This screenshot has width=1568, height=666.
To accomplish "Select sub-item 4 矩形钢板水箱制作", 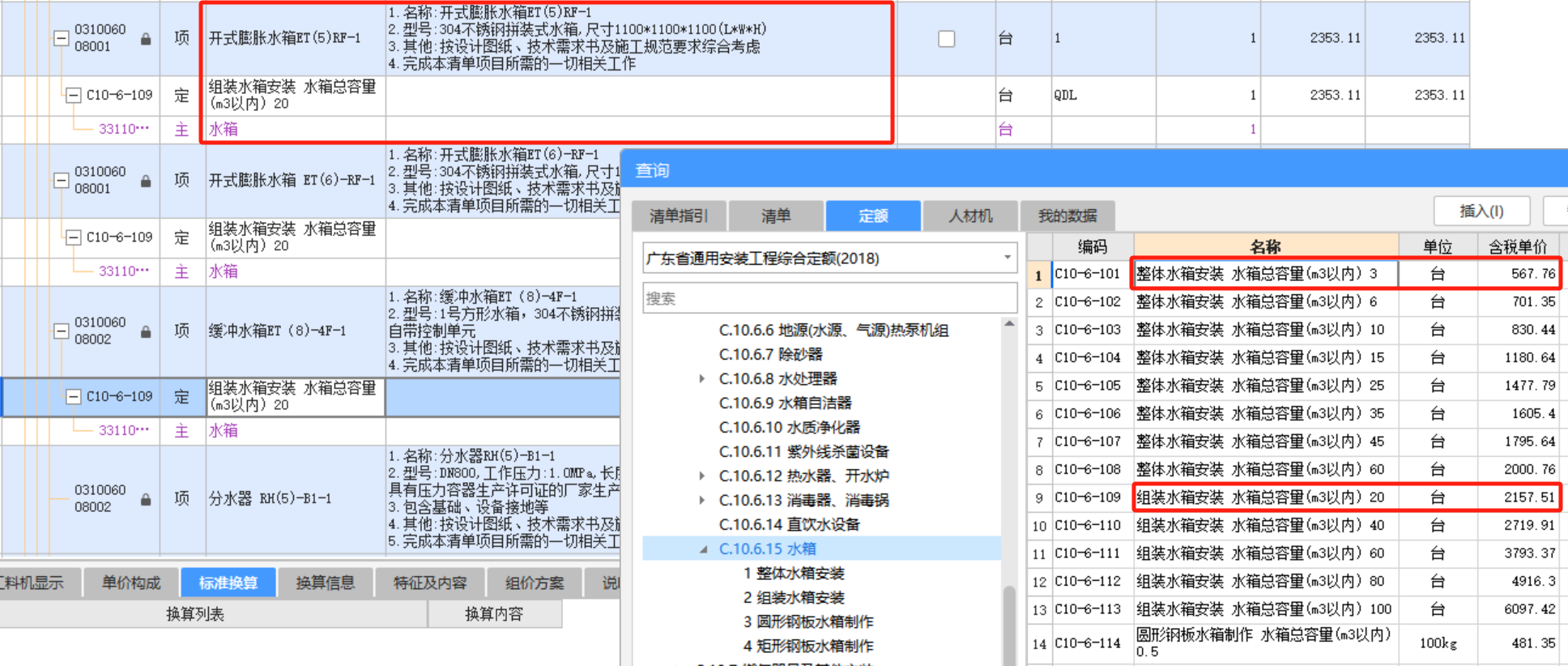I will 808,646.
